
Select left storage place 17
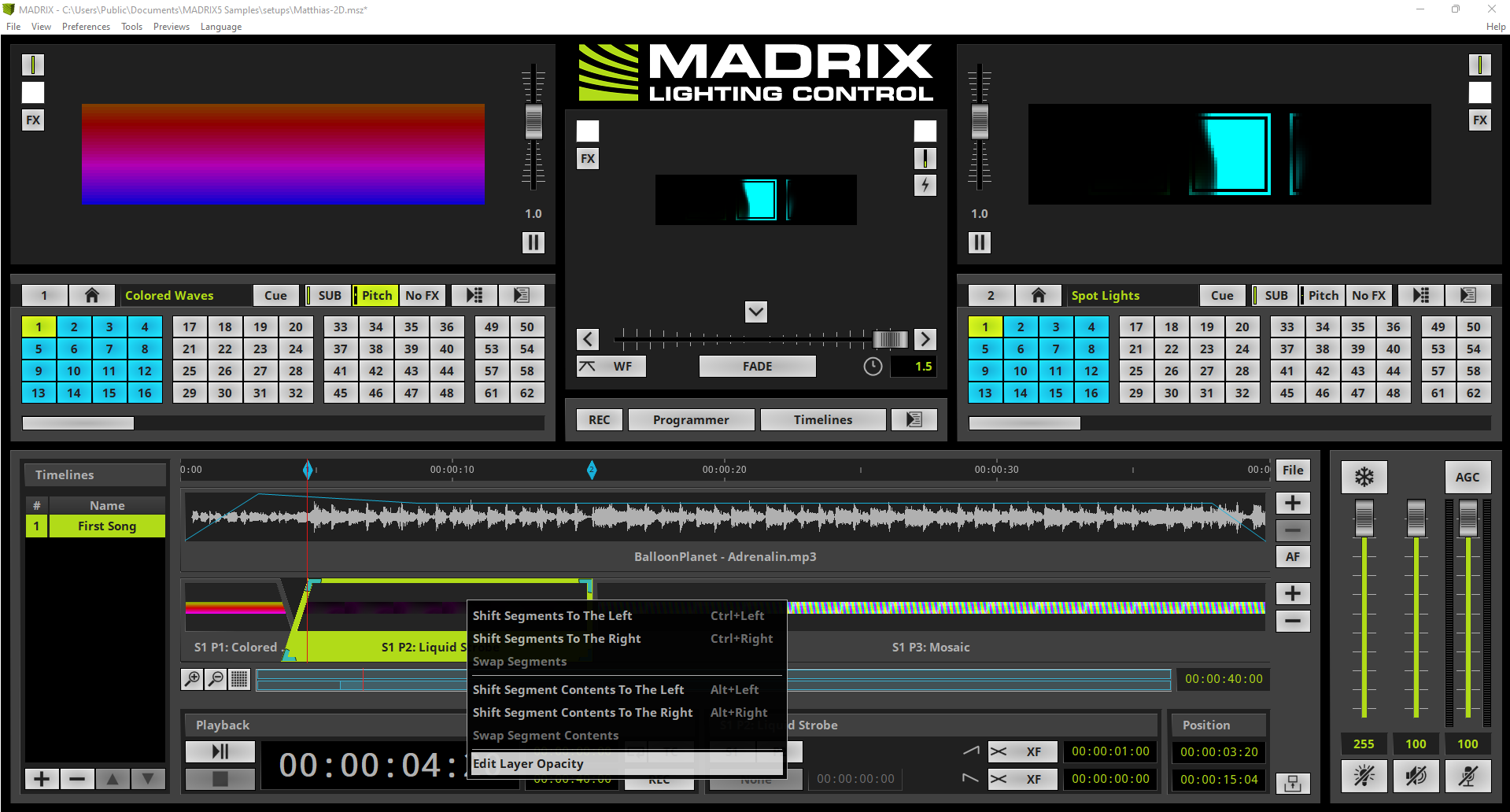pyautogui.click(x=190, y=327)
